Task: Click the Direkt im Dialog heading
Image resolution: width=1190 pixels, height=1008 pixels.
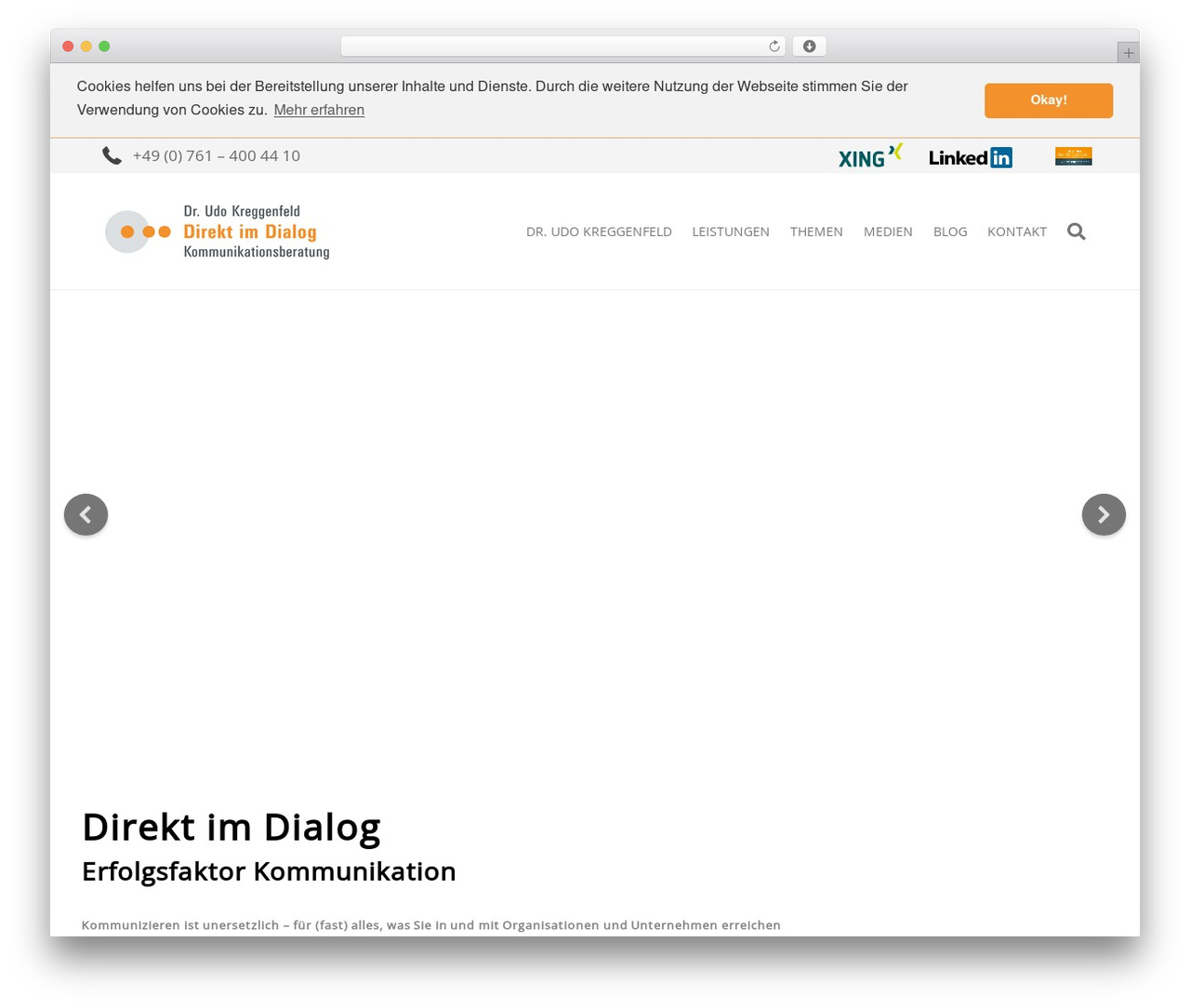Action: (x=231, y=827)
